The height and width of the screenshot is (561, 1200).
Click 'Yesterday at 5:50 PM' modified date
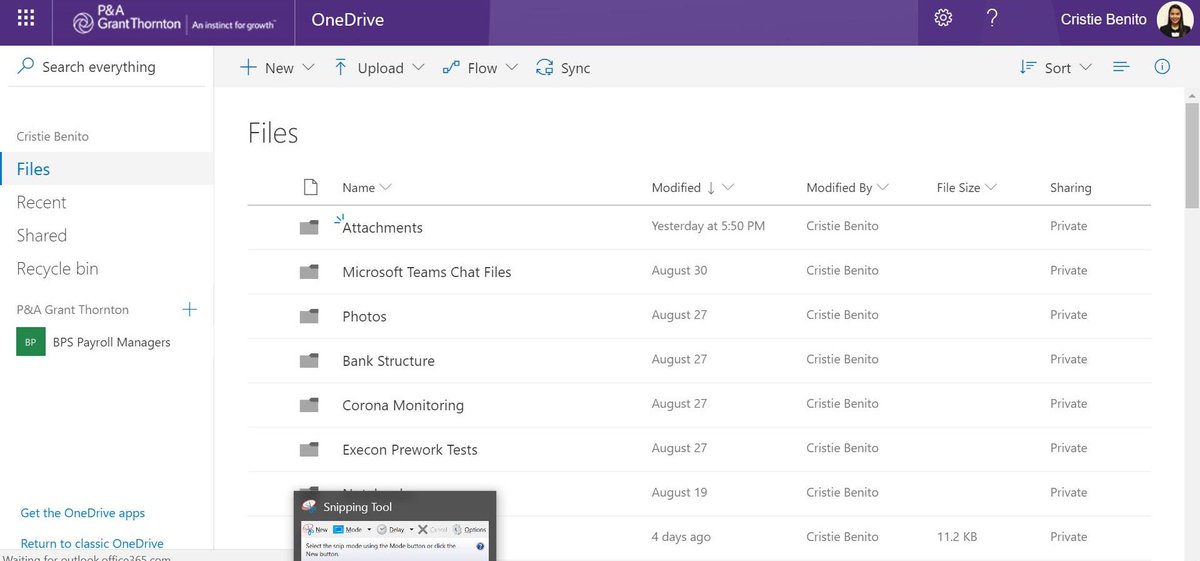(708, 226)
